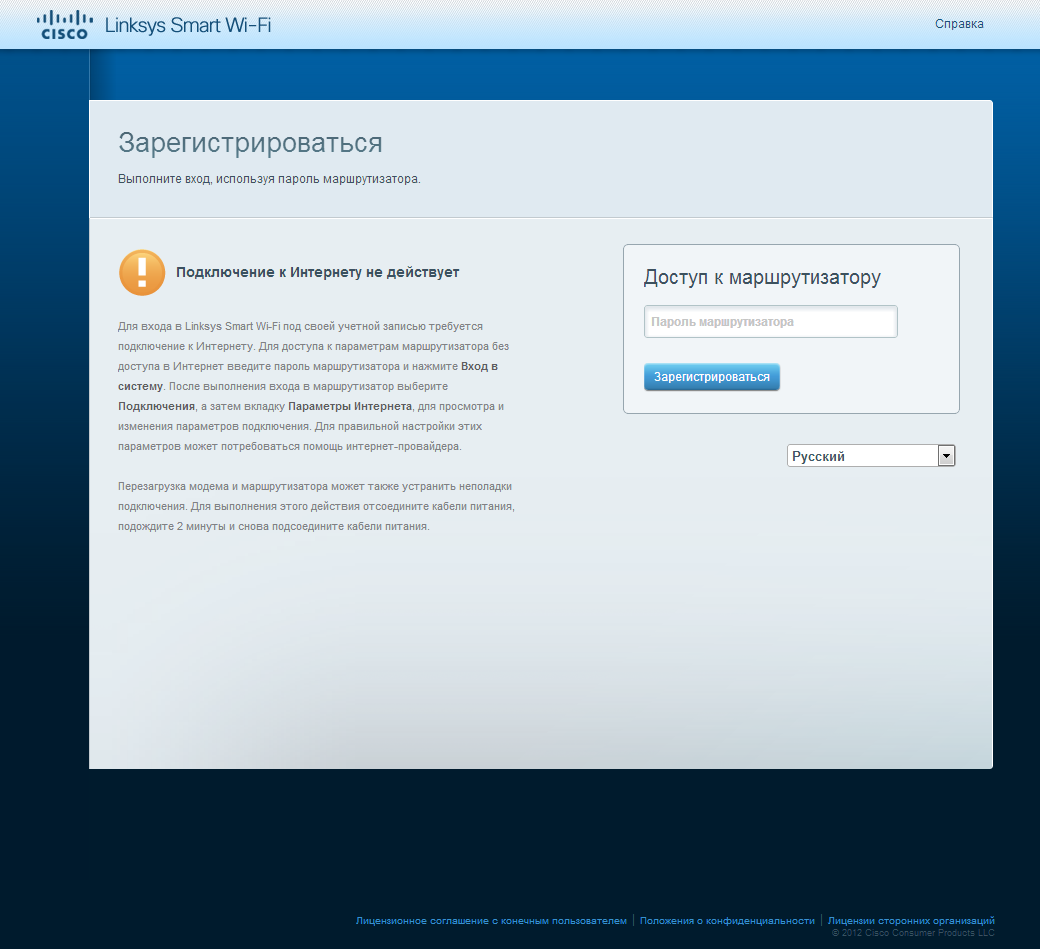Viewport: 1040px width, 949px height.
Task: Open Положения о конфиденциальности link
Action: pyautogui.click(x=727, y=920)
